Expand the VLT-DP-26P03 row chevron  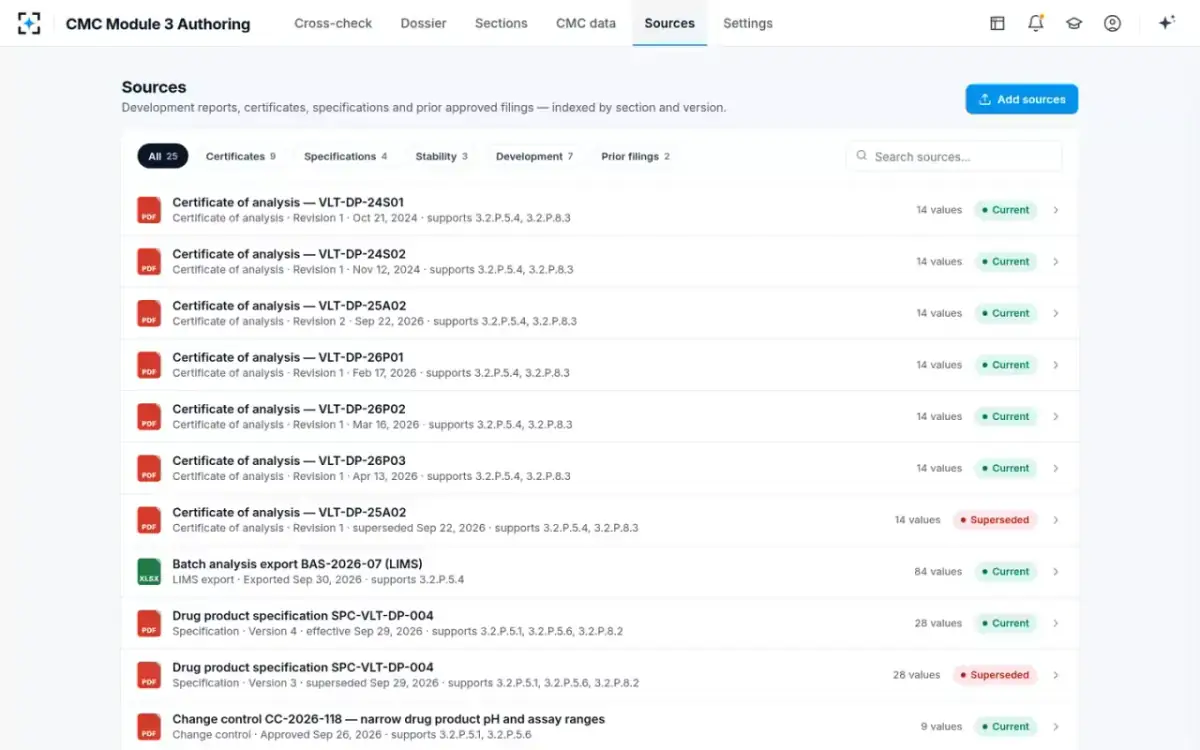pos(1056,468)
